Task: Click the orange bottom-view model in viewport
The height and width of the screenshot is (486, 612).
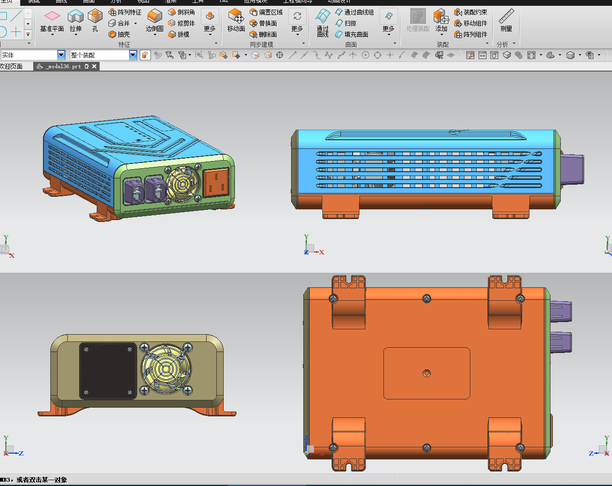Action: click(425, 372)
